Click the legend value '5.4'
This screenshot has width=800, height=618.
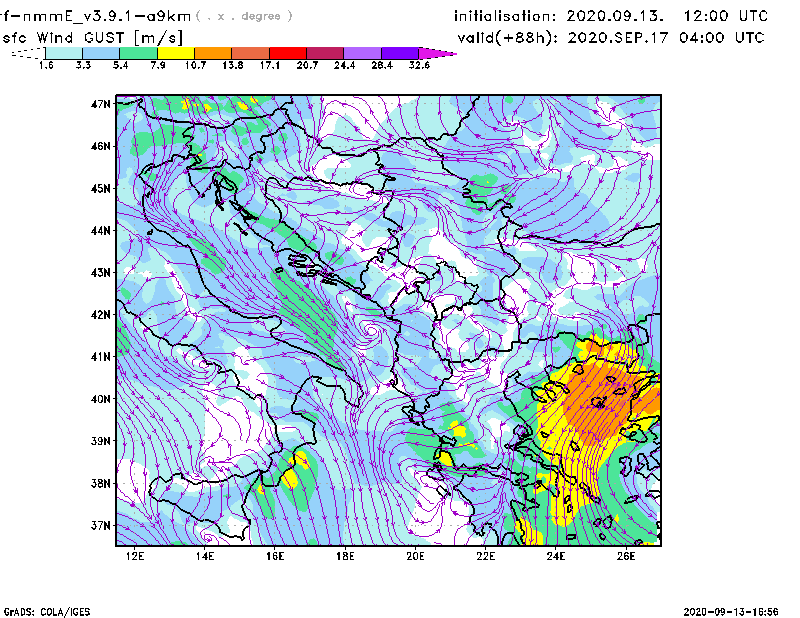(120, 65)
